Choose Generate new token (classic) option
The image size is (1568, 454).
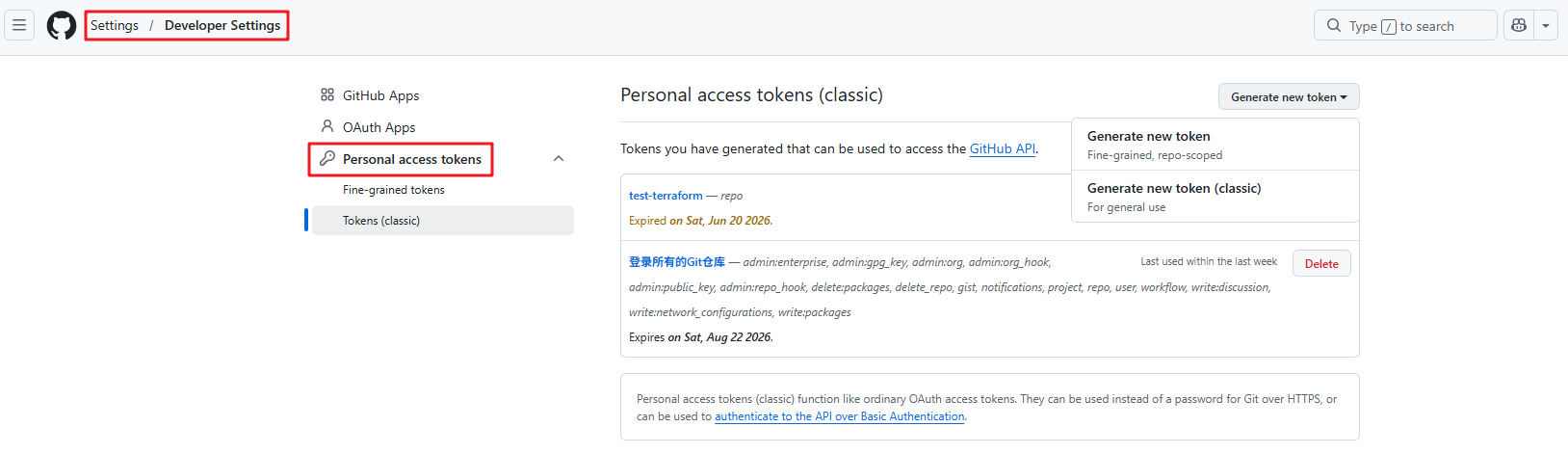point(1215,197)
